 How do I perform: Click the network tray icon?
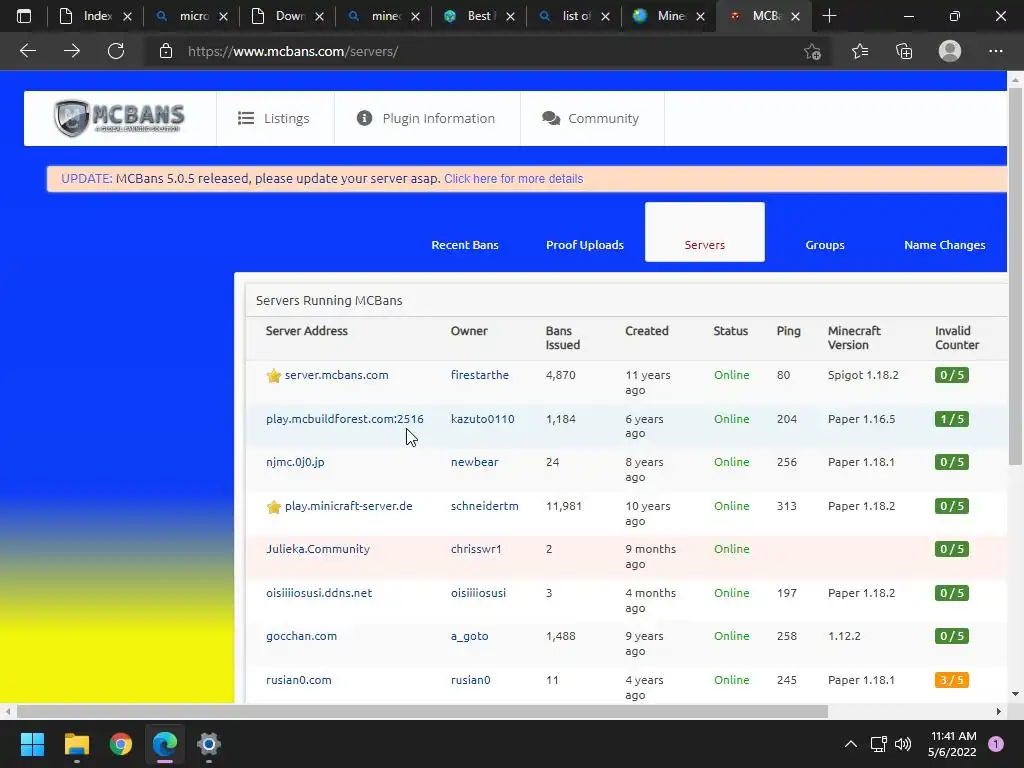[878, 744]
